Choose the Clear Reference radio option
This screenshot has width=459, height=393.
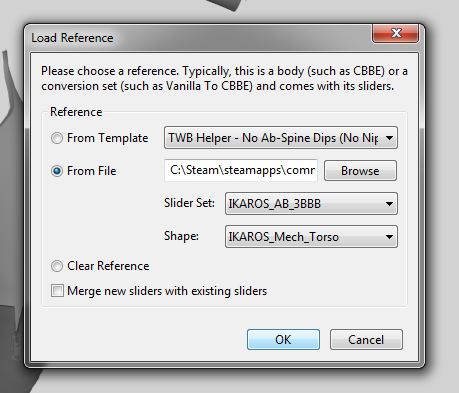(x=57, y=266)
